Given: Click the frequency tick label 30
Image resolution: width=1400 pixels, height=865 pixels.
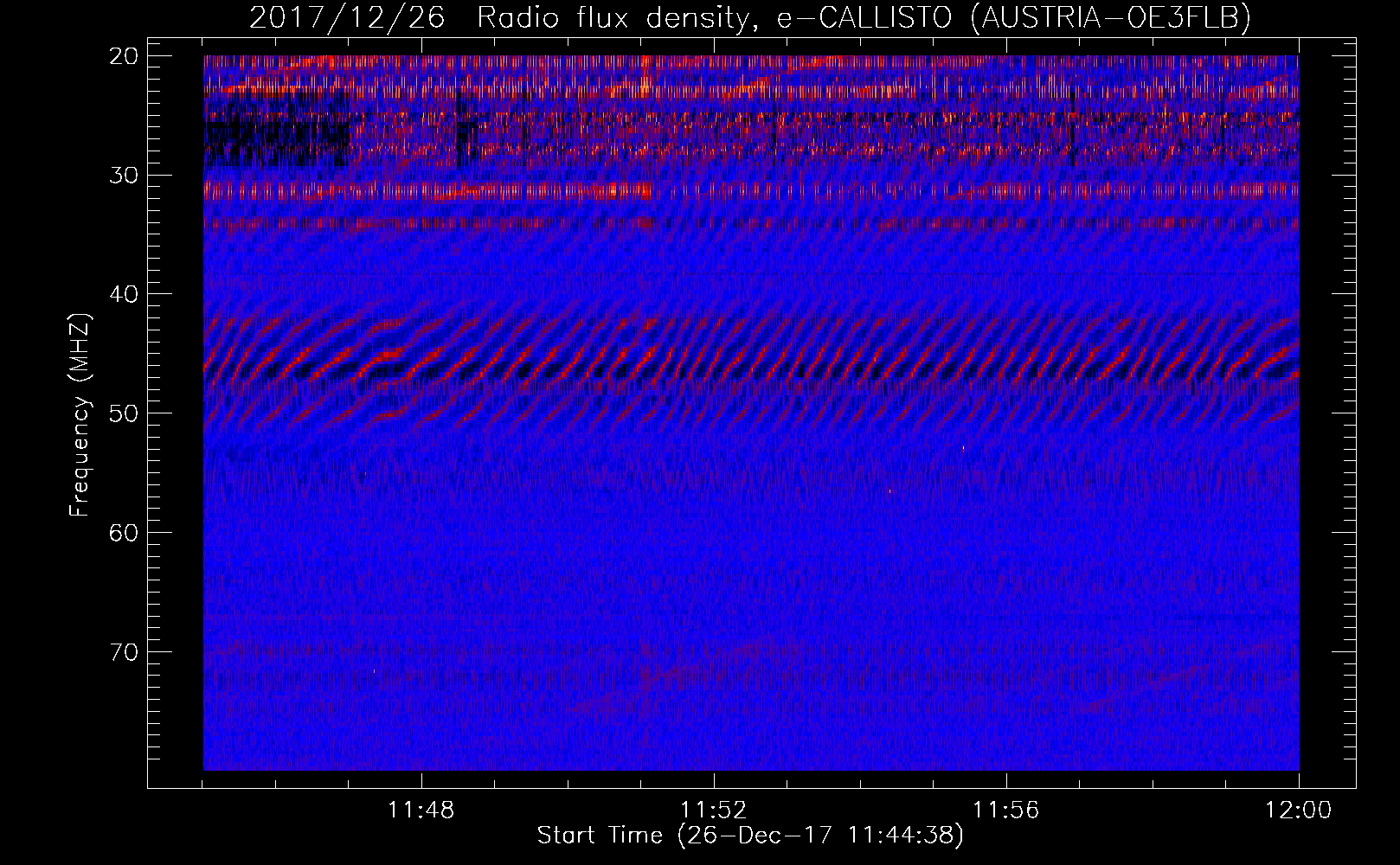Looking at the screenshot, I should (x=125, y=175).
